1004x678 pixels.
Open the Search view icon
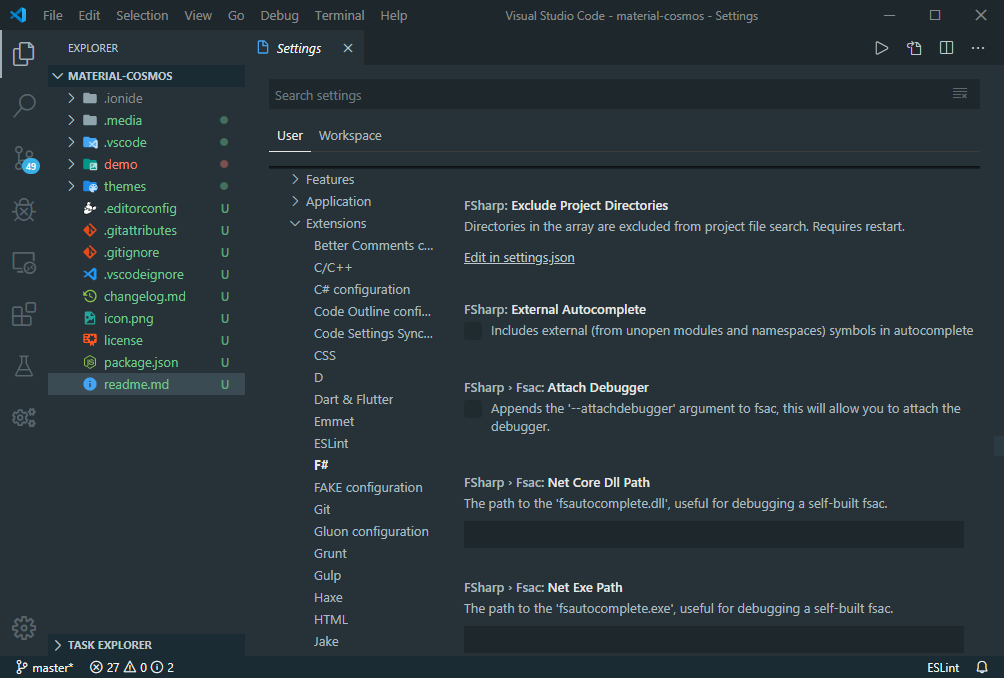pyautogui.click(x=24, y=106)
